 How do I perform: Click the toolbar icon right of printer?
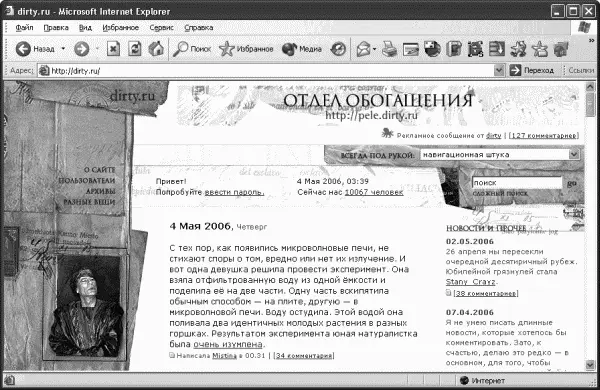coord(411,49)
